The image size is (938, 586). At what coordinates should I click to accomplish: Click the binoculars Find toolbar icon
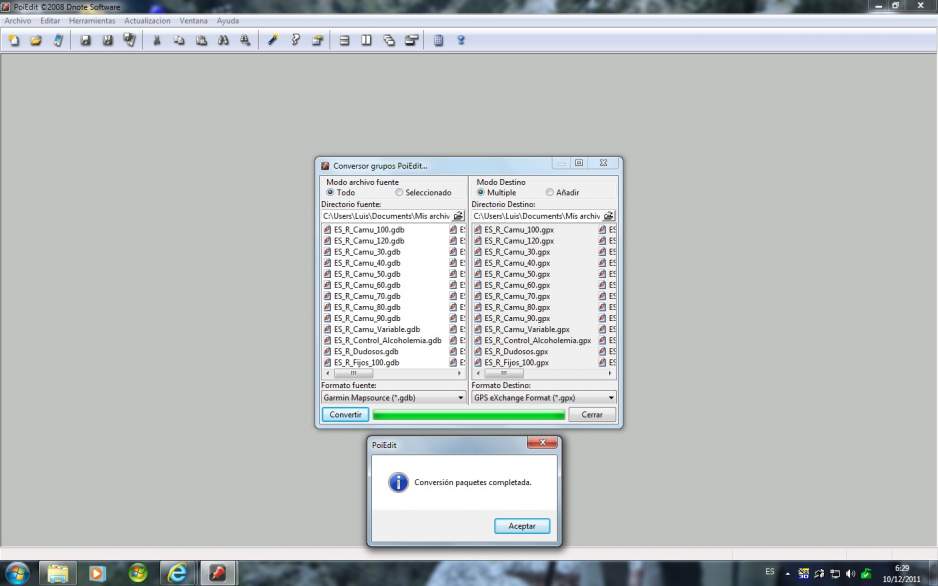pos(223,41)
